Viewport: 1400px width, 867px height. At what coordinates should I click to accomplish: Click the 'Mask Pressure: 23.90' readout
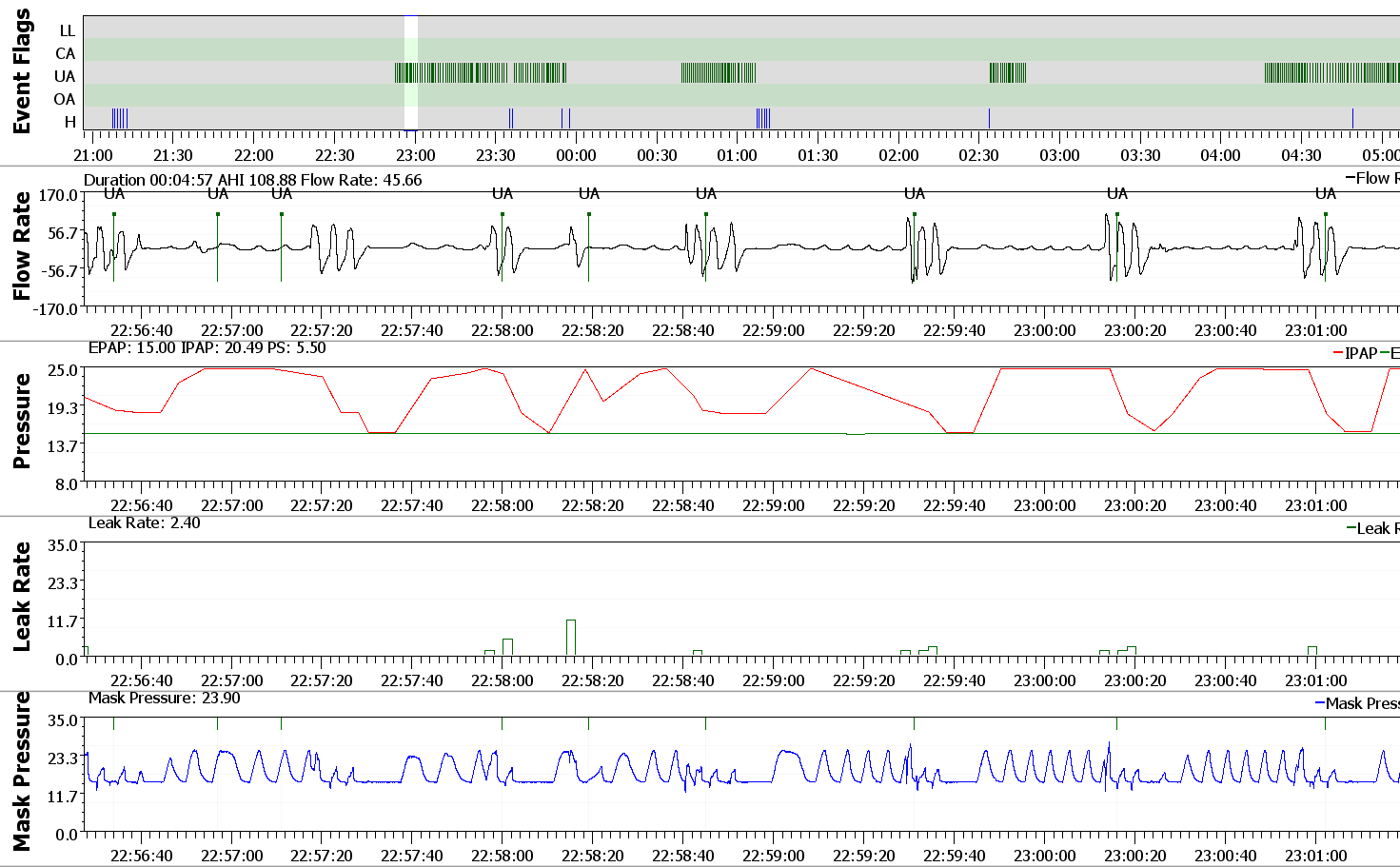[x=164, y=698]
